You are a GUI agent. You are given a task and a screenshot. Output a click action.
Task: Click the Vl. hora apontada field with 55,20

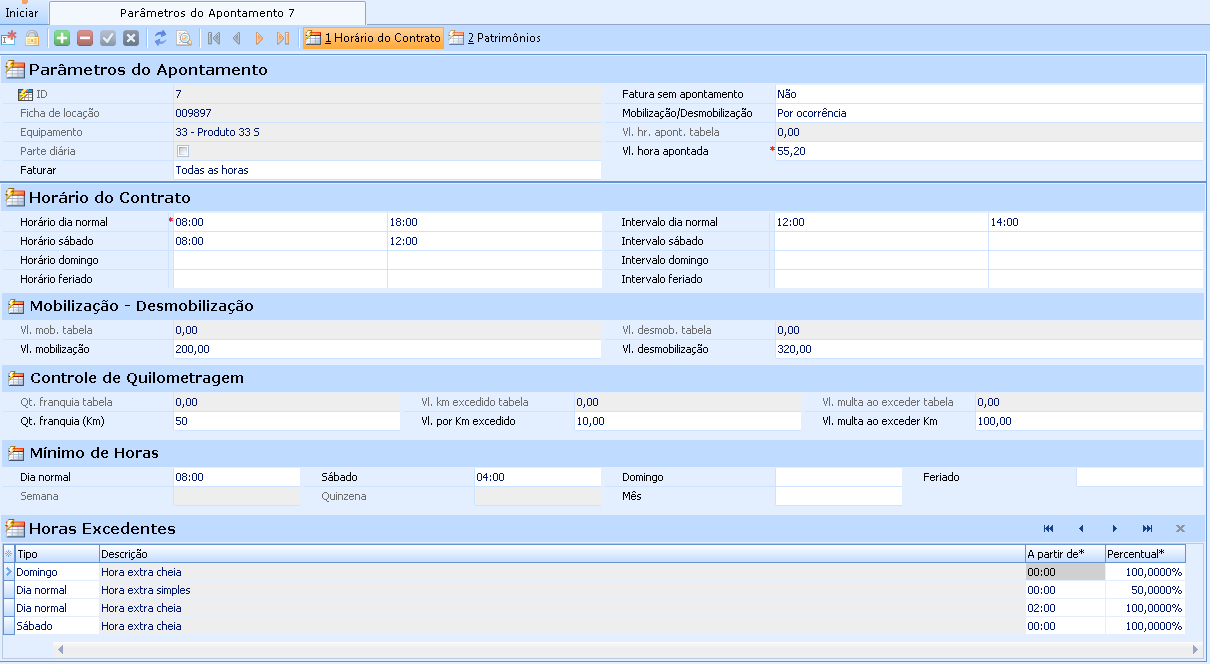tap(988, 151)
